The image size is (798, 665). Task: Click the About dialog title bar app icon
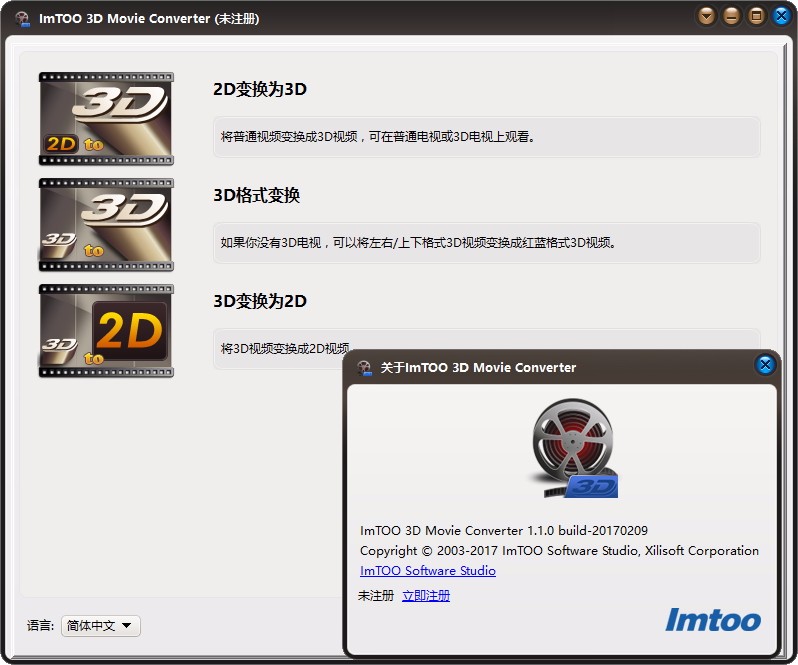coord(364,367)
